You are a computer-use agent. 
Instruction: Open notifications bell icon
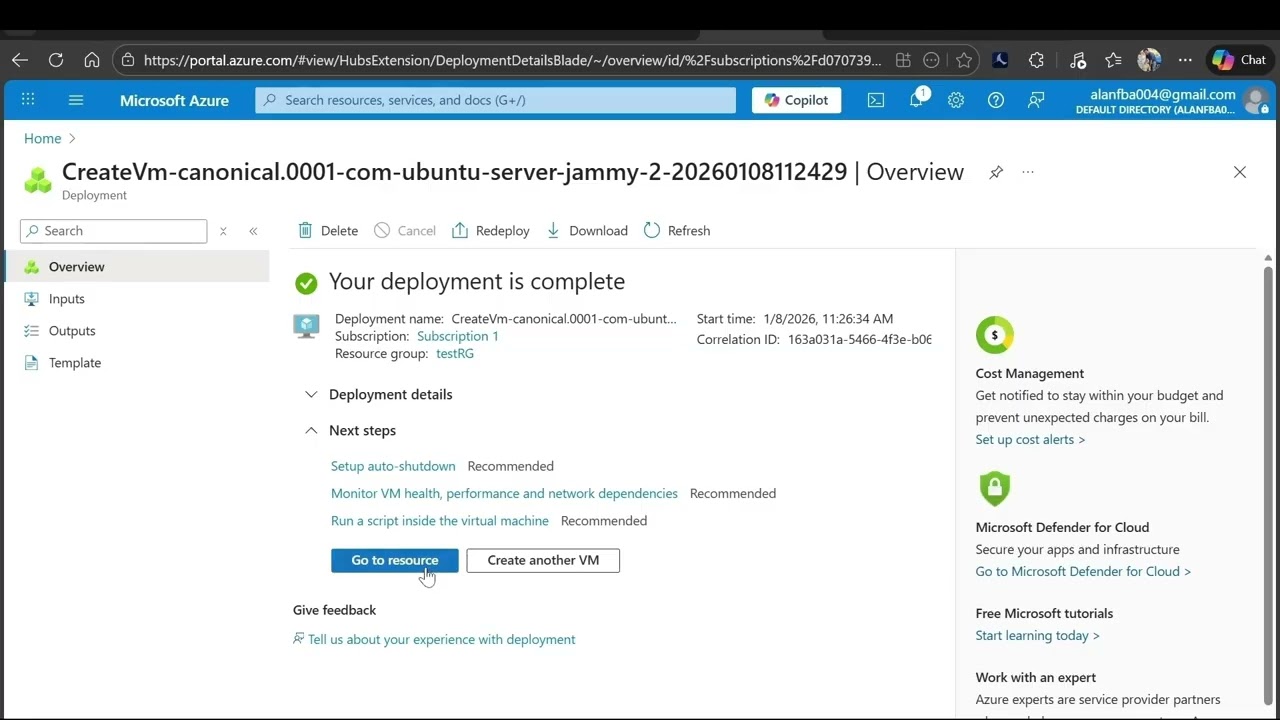tap(916, 100)
